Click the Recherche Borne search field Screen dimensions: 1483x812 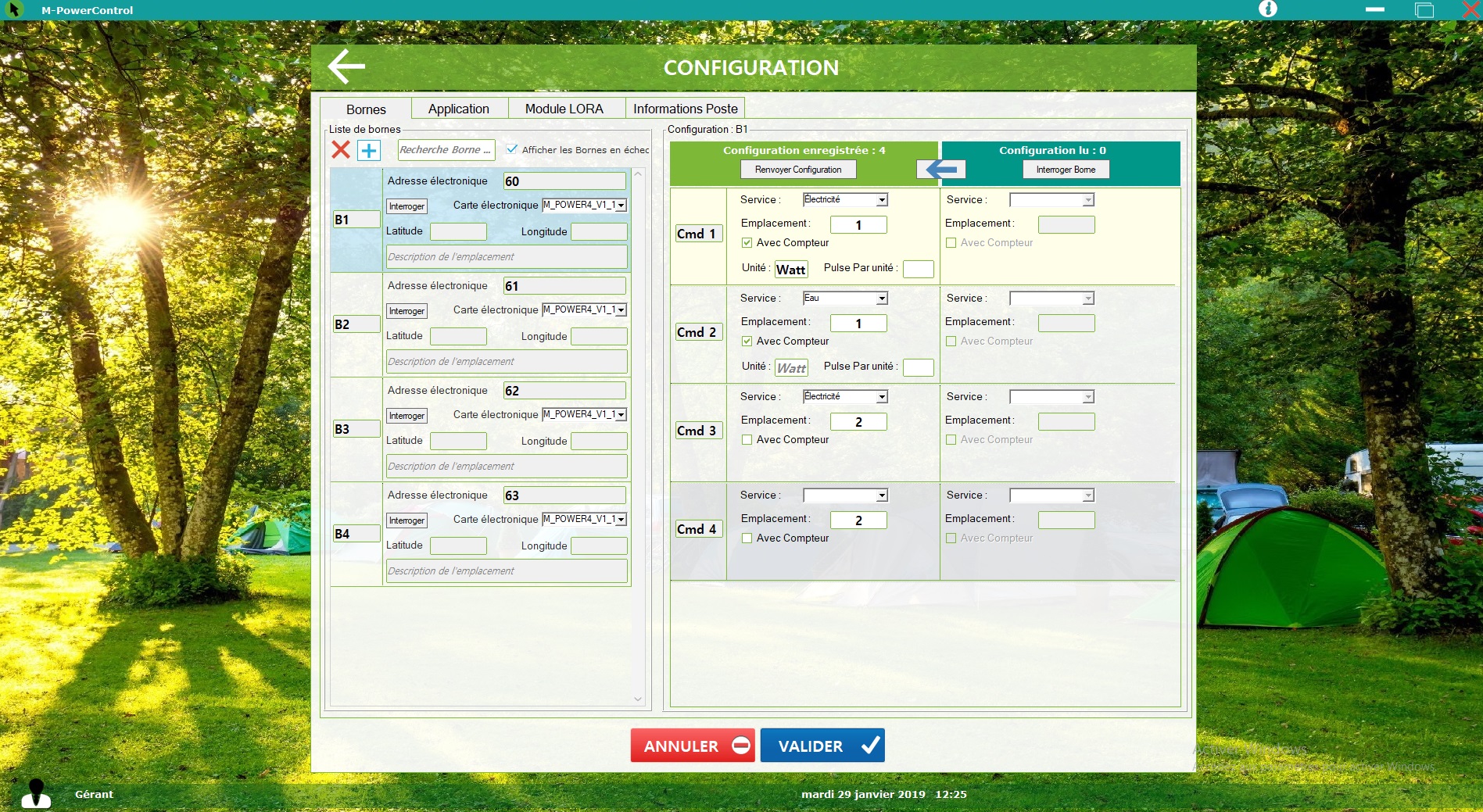(445, 150)
